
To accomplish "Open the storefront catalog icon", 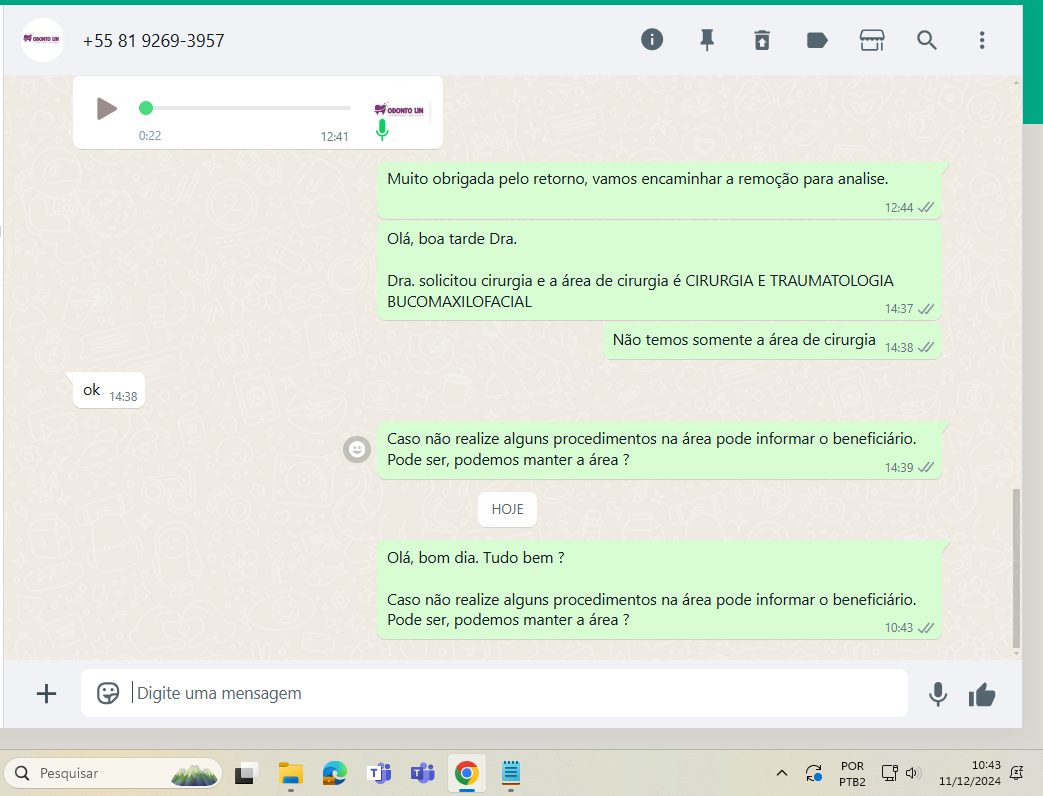I will pyautogui.click(x=872, y=40).
